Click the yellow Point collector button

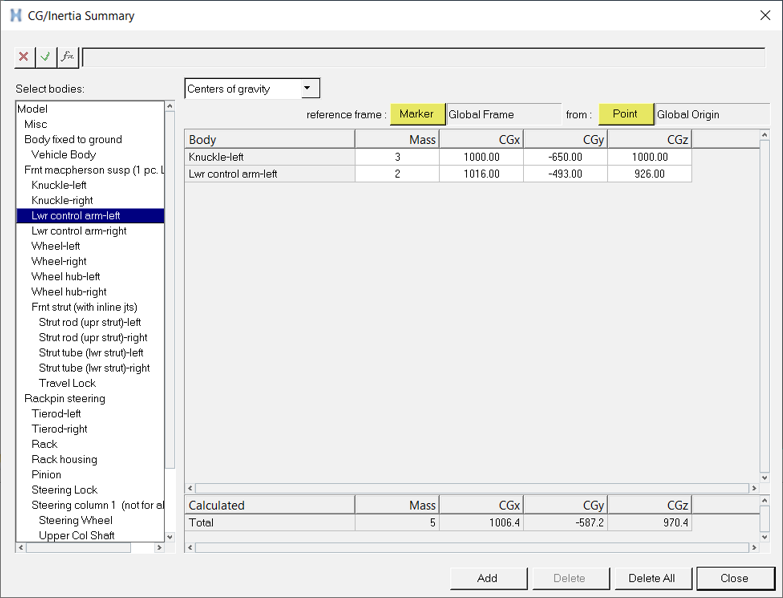[625, 114]
